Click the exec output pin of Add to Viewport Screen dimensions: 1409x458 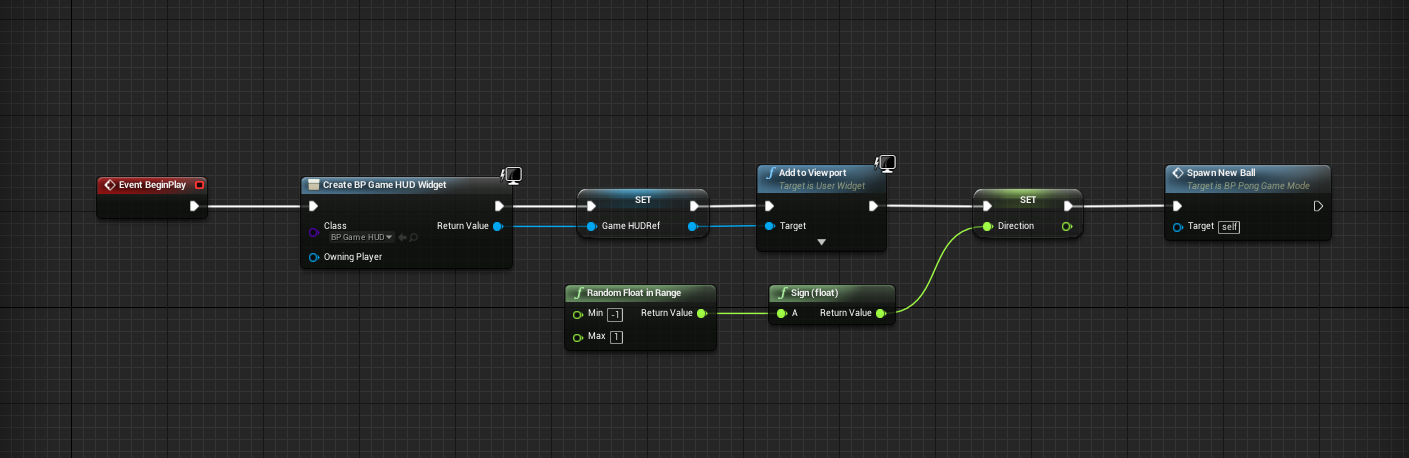click(873, 207)
